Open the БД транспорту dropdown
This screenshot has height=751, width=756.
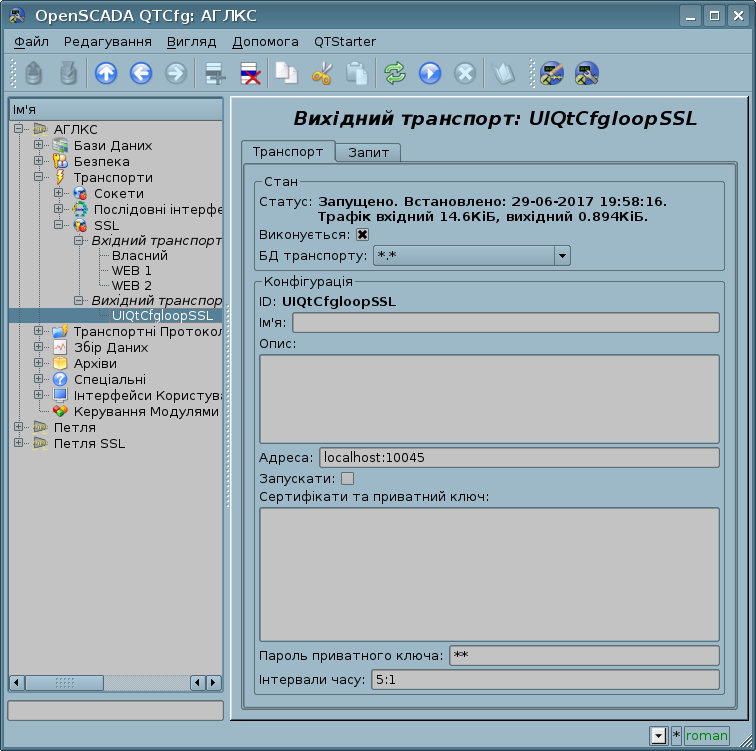pos(562,256)
